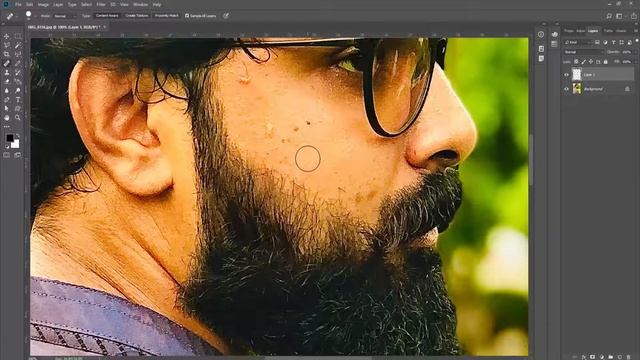Screen dimensions: 640x360
Task: Create new fill or adjustment layer
Action: click(602, 357)
